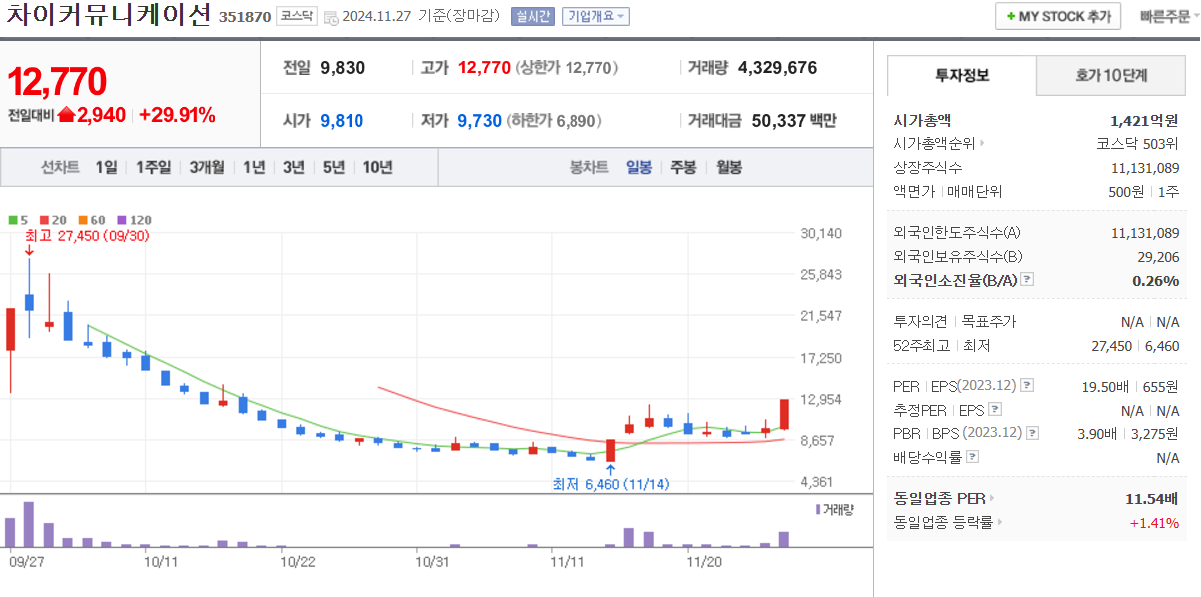The image size is (1201, 597).
Task: Select 1일 line chart period
Action: [106, 167]
